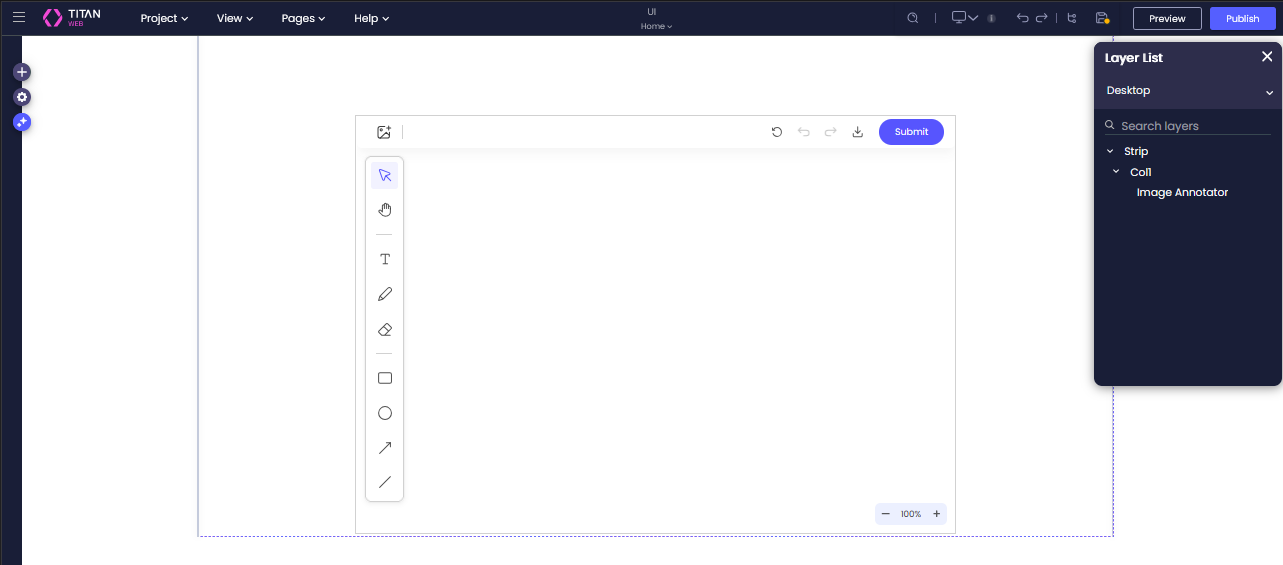This screenshot has height=565, width=1283.
Task: Click the annotator redo arrow
Action: [830, 132]
